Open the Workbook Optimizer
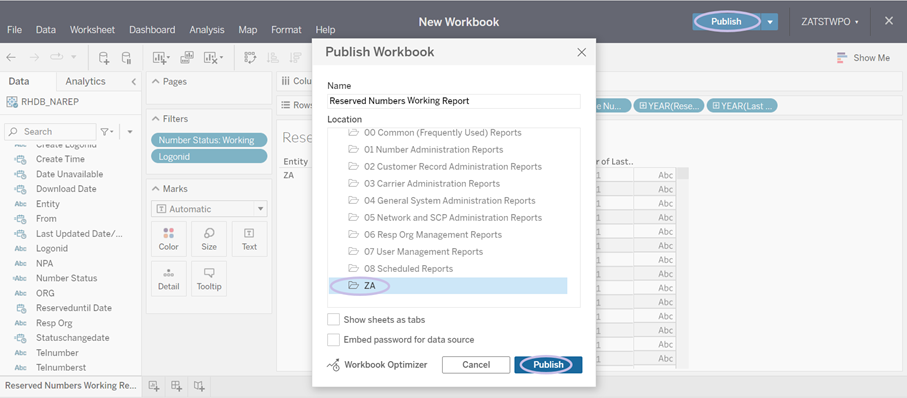 [x=378, y=364]
